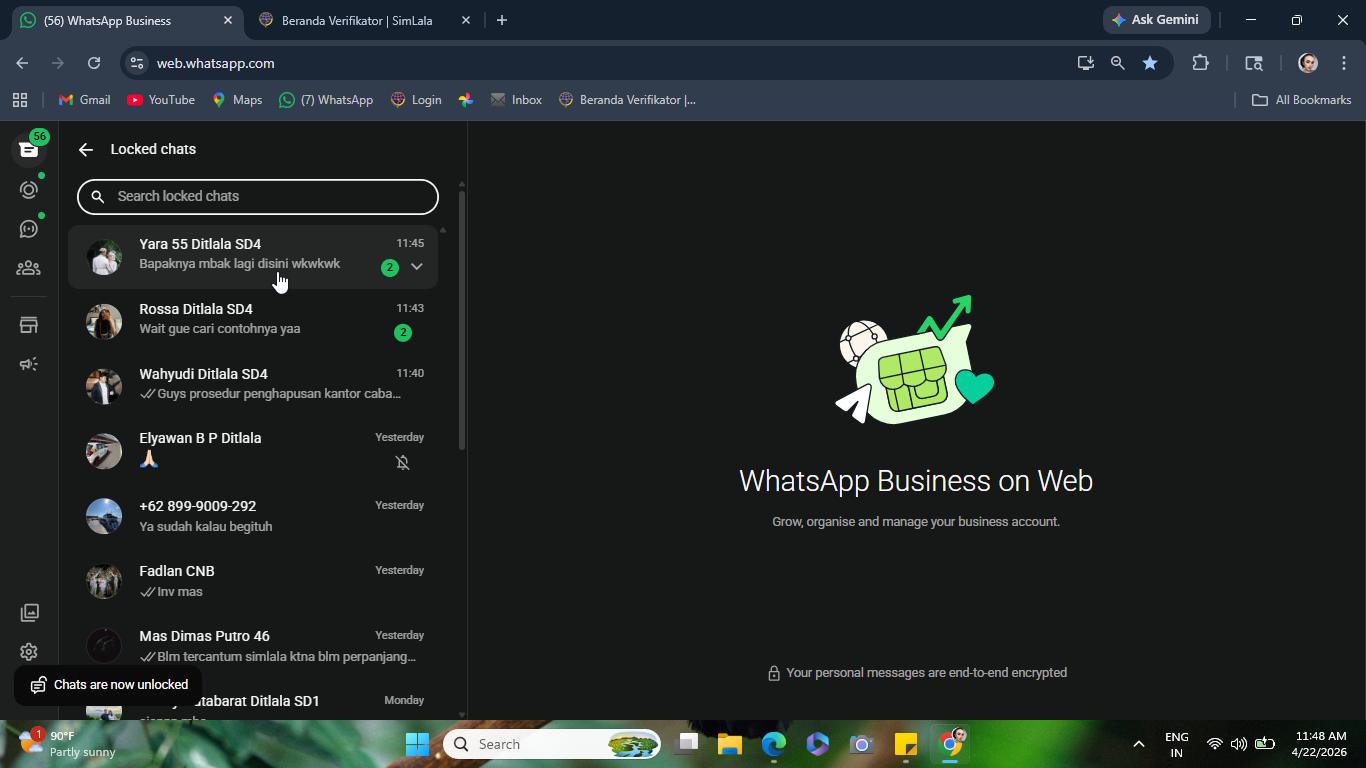Open Wahyudi Ditlala SD4 chat
This screenshot has height=768, width=1366.
253,385
